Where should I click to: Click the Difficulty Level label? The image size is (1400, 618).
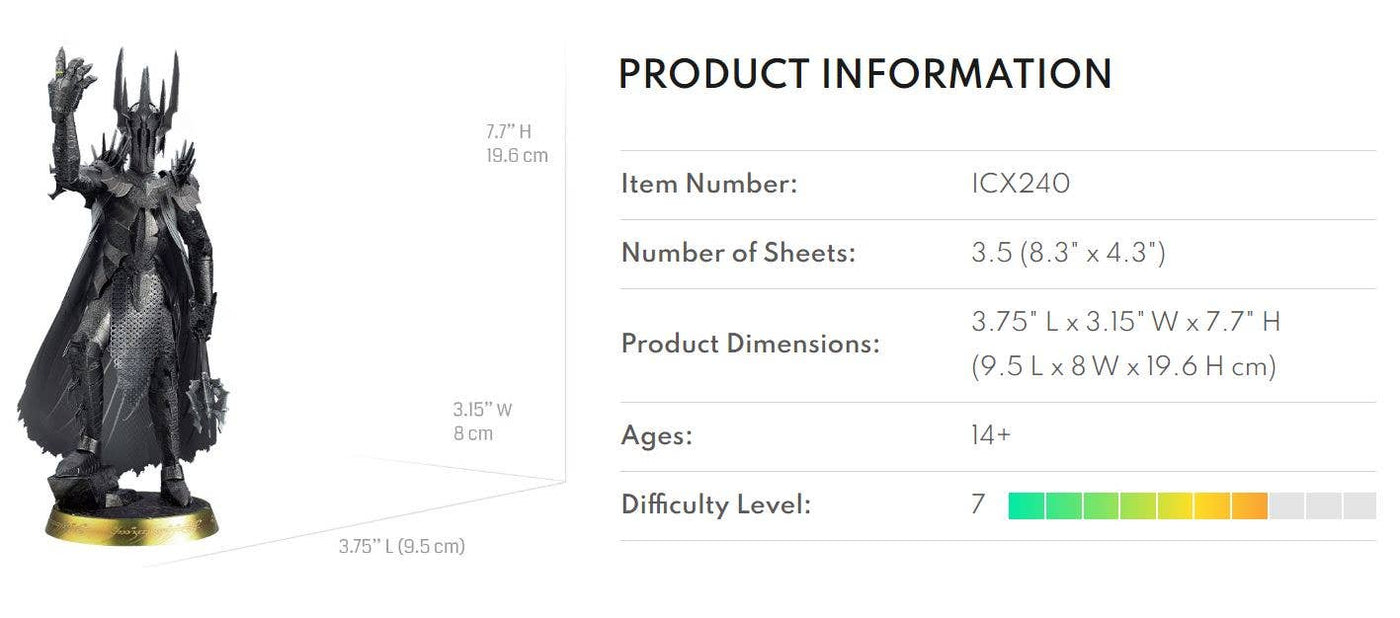(x=715, y=505)
